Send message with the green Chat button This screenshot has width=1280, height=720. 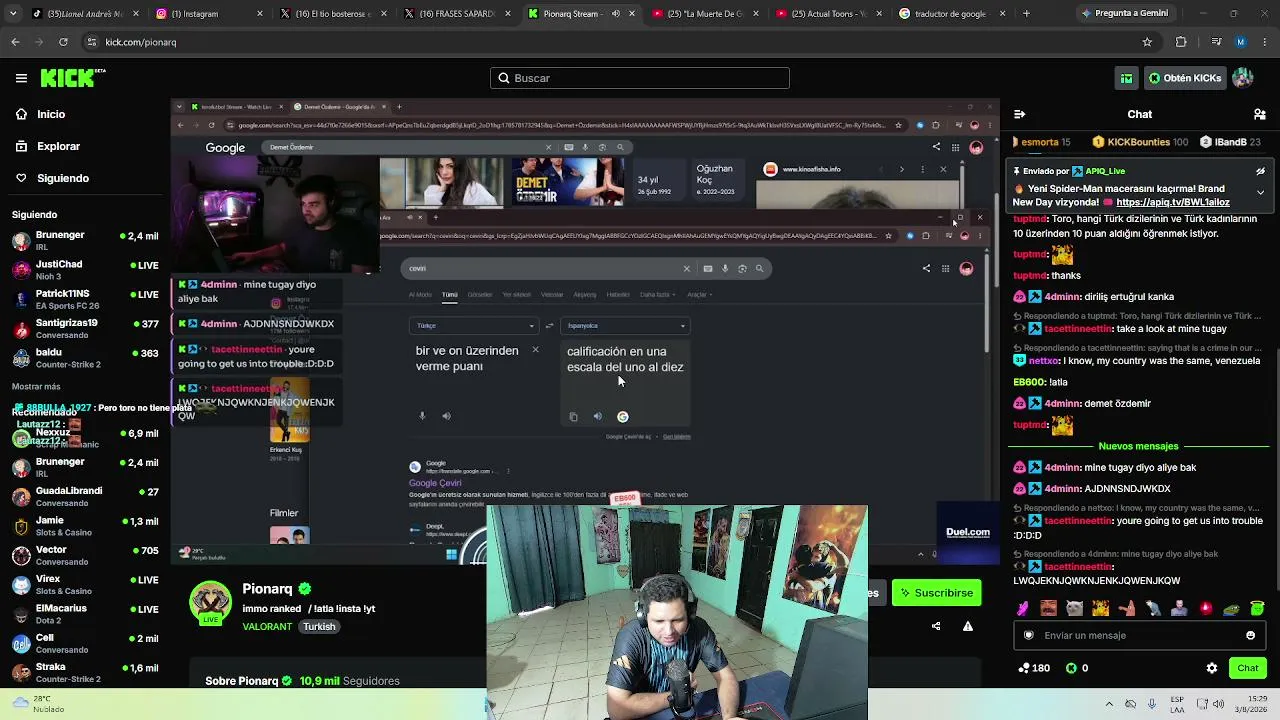click(1247, 668)
